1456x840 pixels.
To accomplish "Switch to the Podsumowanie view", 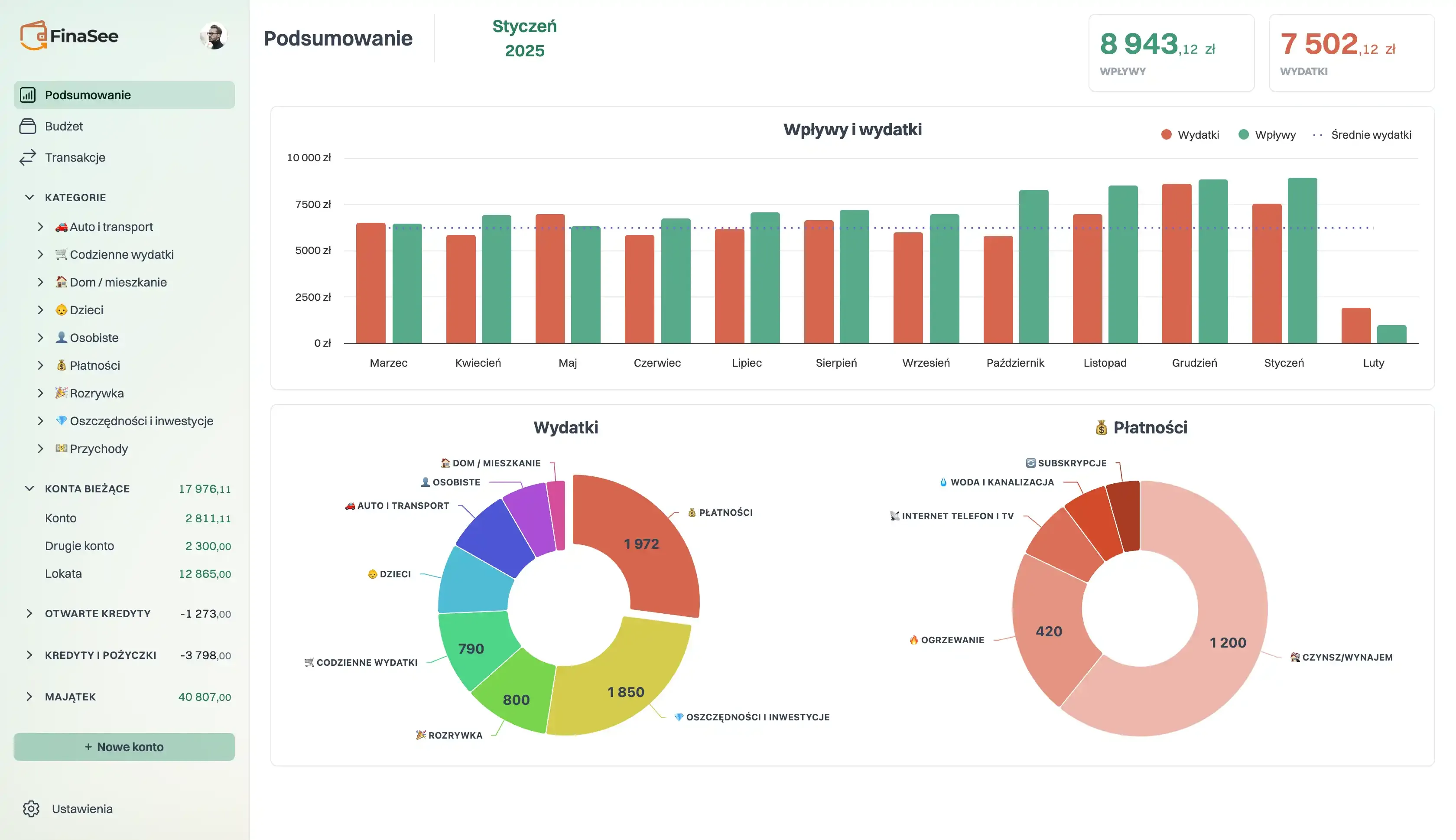I will [88, 94].
